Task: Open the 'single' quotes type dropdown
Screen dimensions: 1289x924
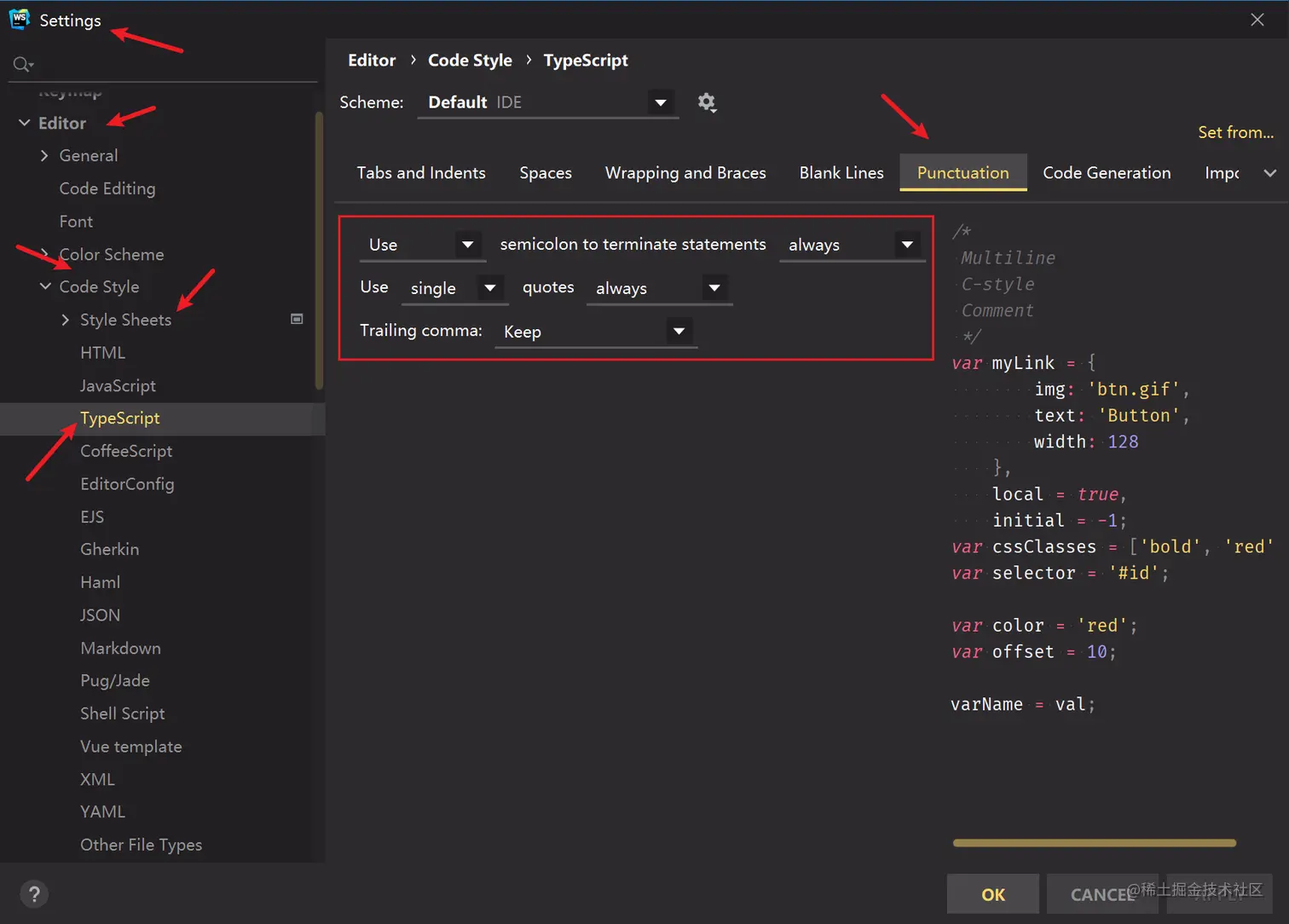Action: (455, 288)
